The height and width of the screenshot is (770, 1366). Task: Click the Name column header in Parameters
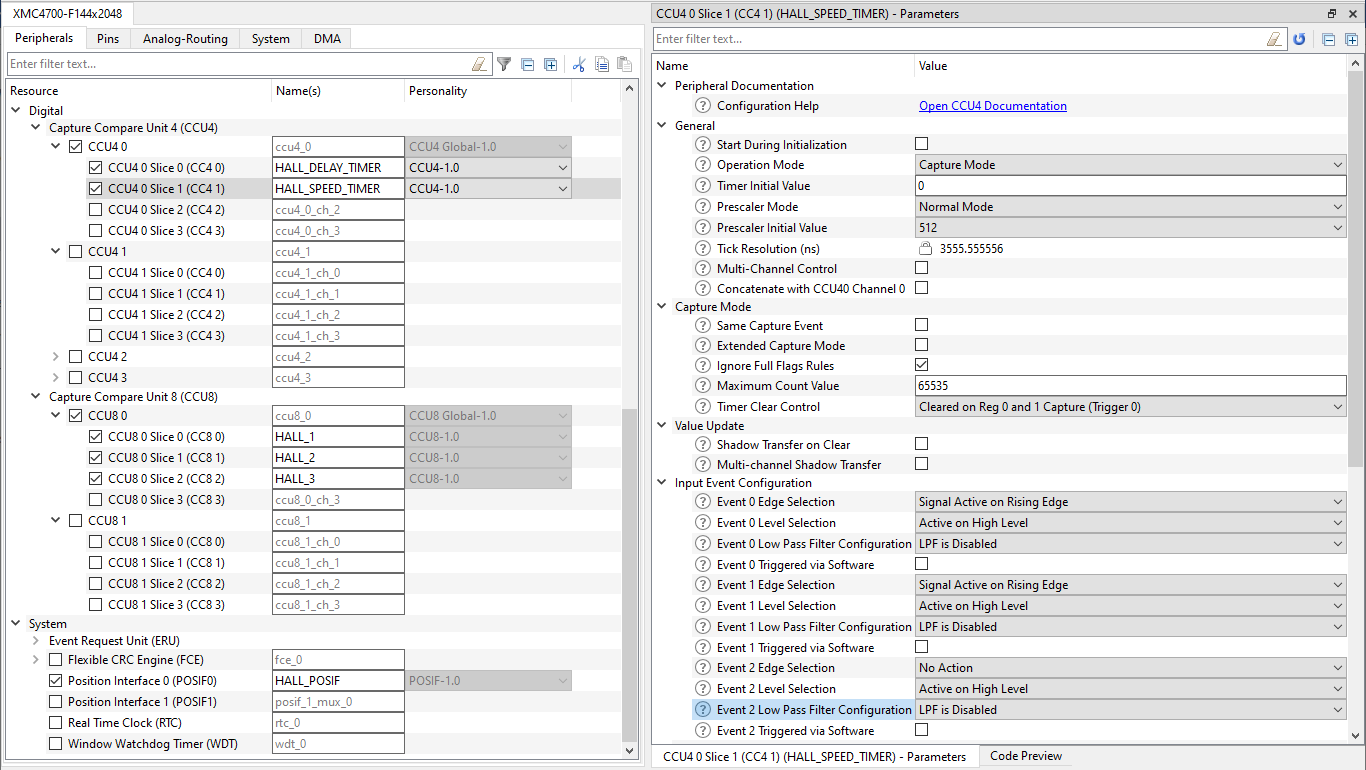pyautogui.click(x=783, y=66)
